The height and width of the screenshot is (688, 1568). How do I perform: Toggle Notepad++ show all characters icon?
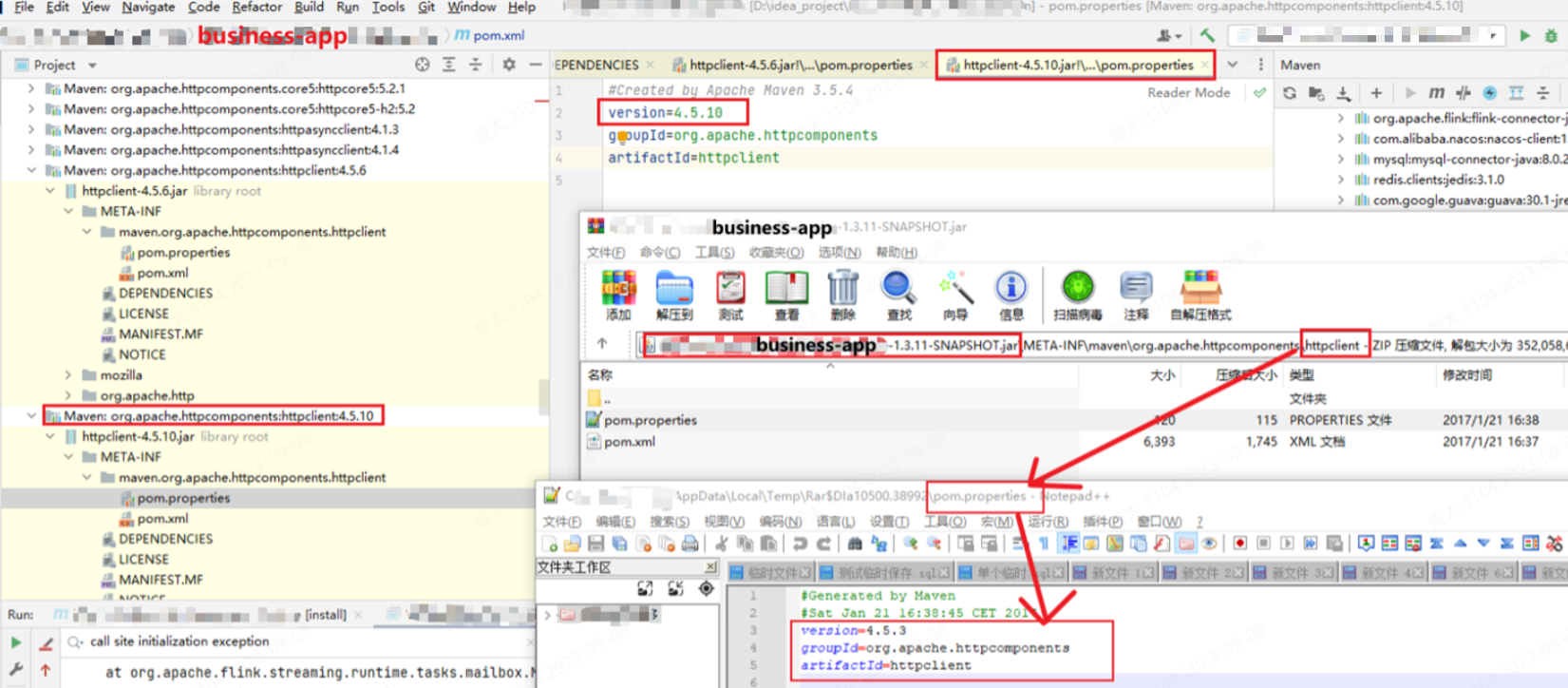click(1044, 544)
